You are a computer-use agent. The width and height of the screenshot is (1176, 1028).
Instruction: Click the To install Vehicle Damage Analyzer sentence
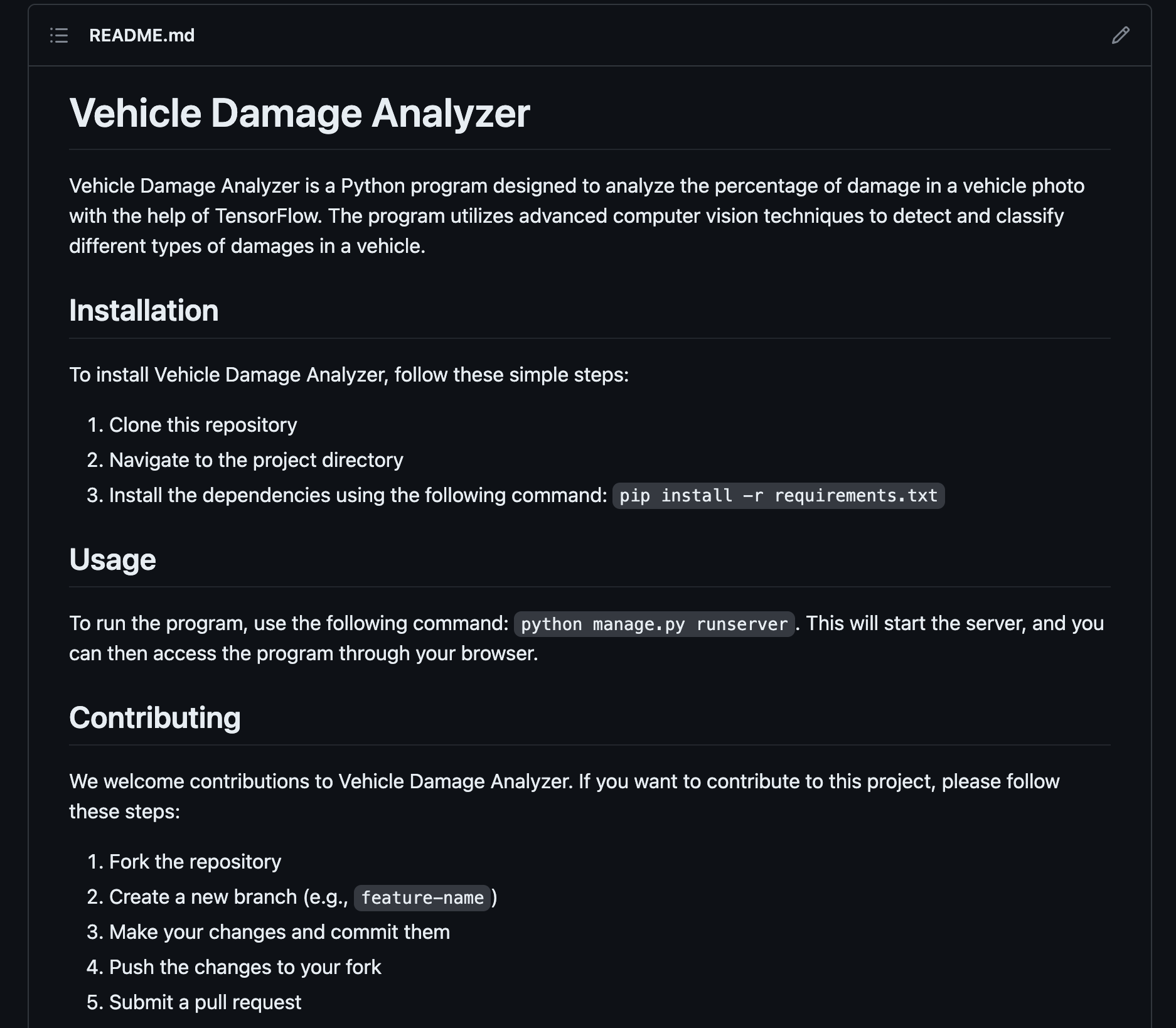pyautogui.click(x=349, y=375)
